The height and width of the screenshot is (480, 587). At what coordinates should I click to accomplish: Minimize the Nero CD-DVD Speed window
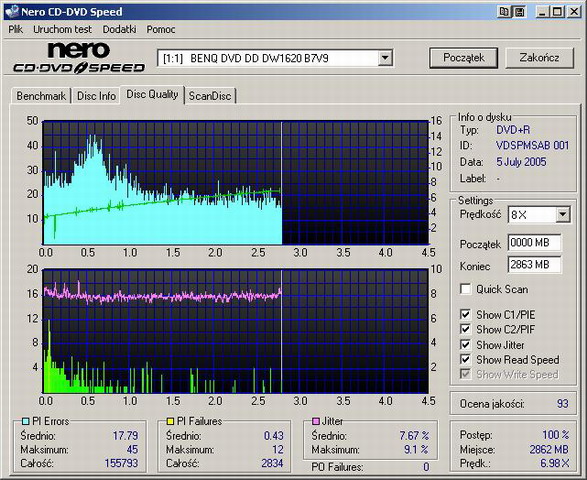542,12
